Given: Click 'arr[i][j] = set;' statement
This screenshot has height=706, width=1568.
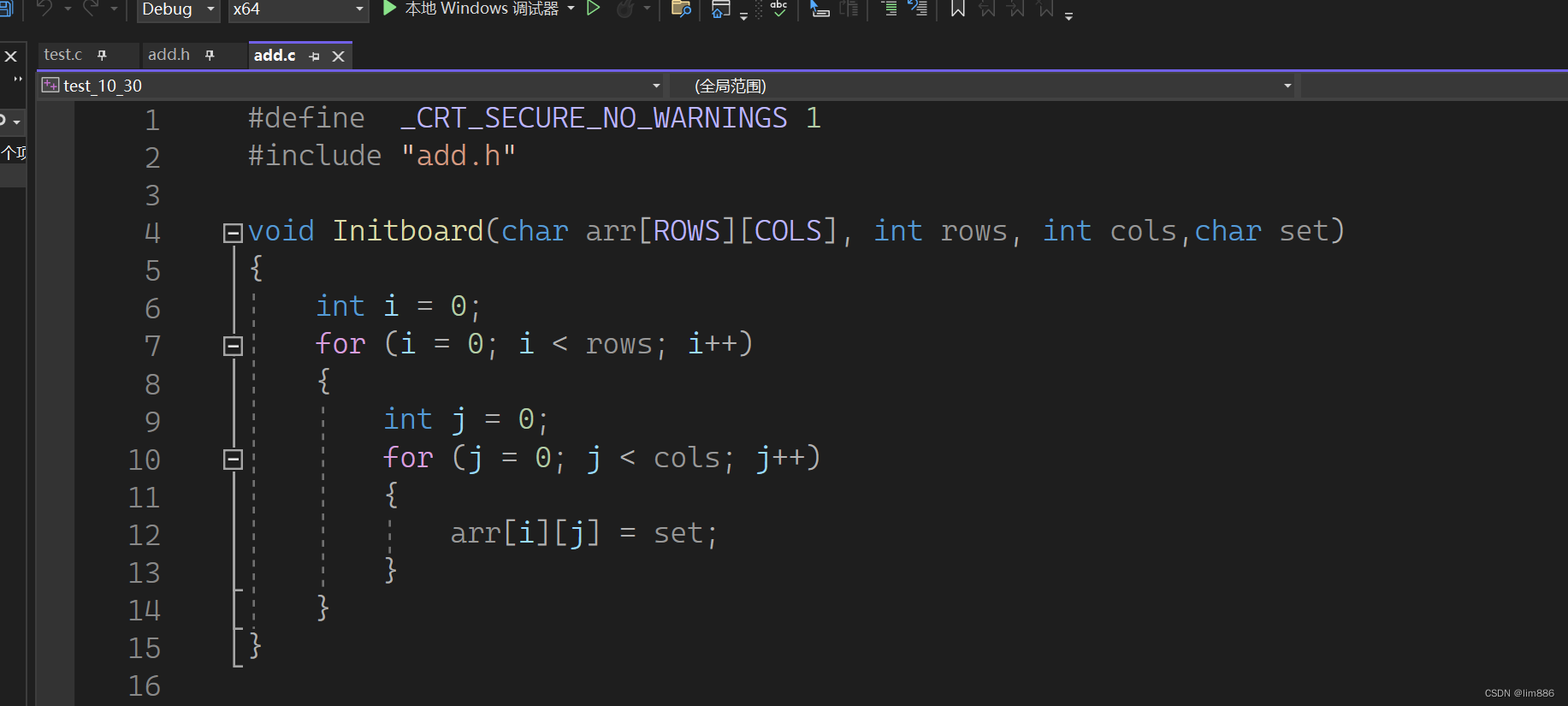Looking at the screenshot, I should (584, 533).
